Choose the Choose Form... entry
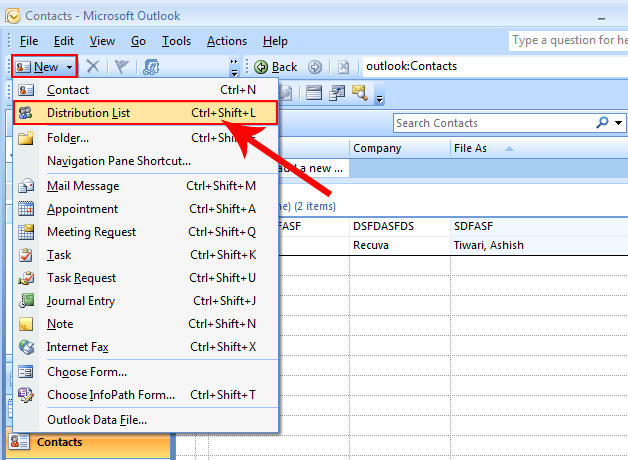 coord(146,372)
